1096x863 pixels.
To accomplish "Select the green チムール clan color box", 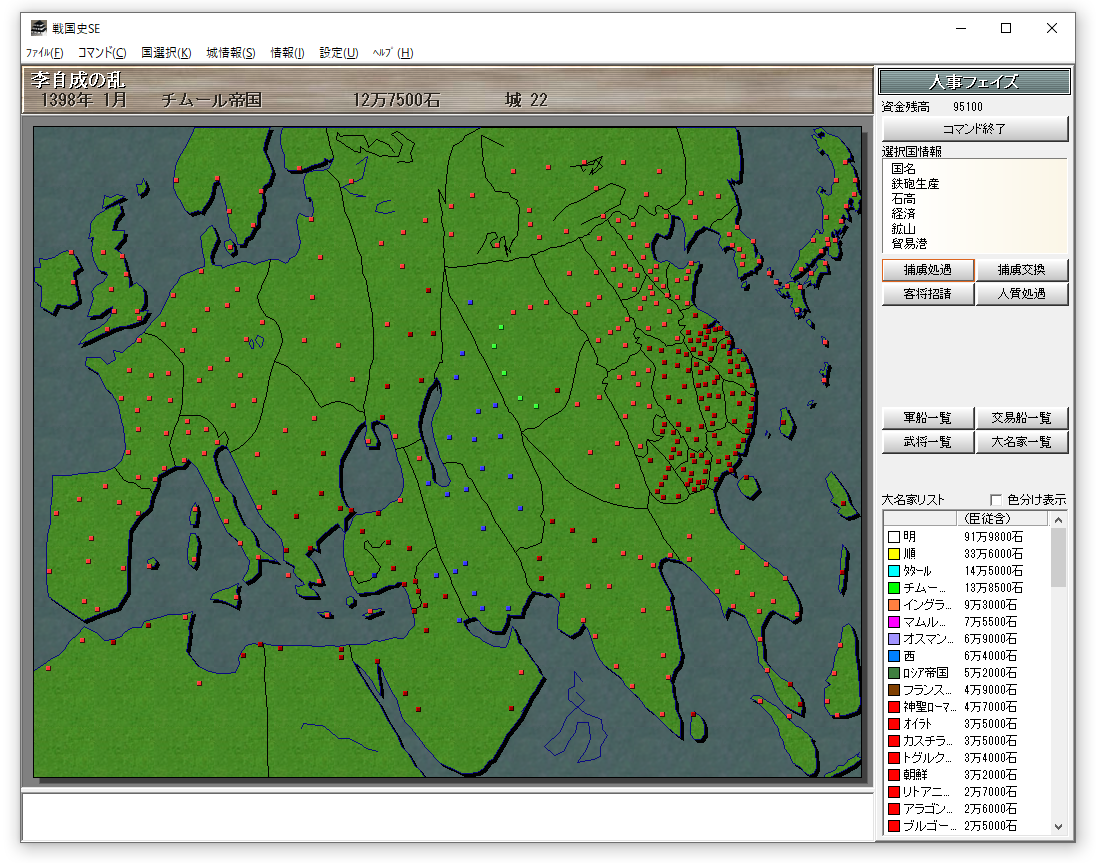I will (894, 588).
